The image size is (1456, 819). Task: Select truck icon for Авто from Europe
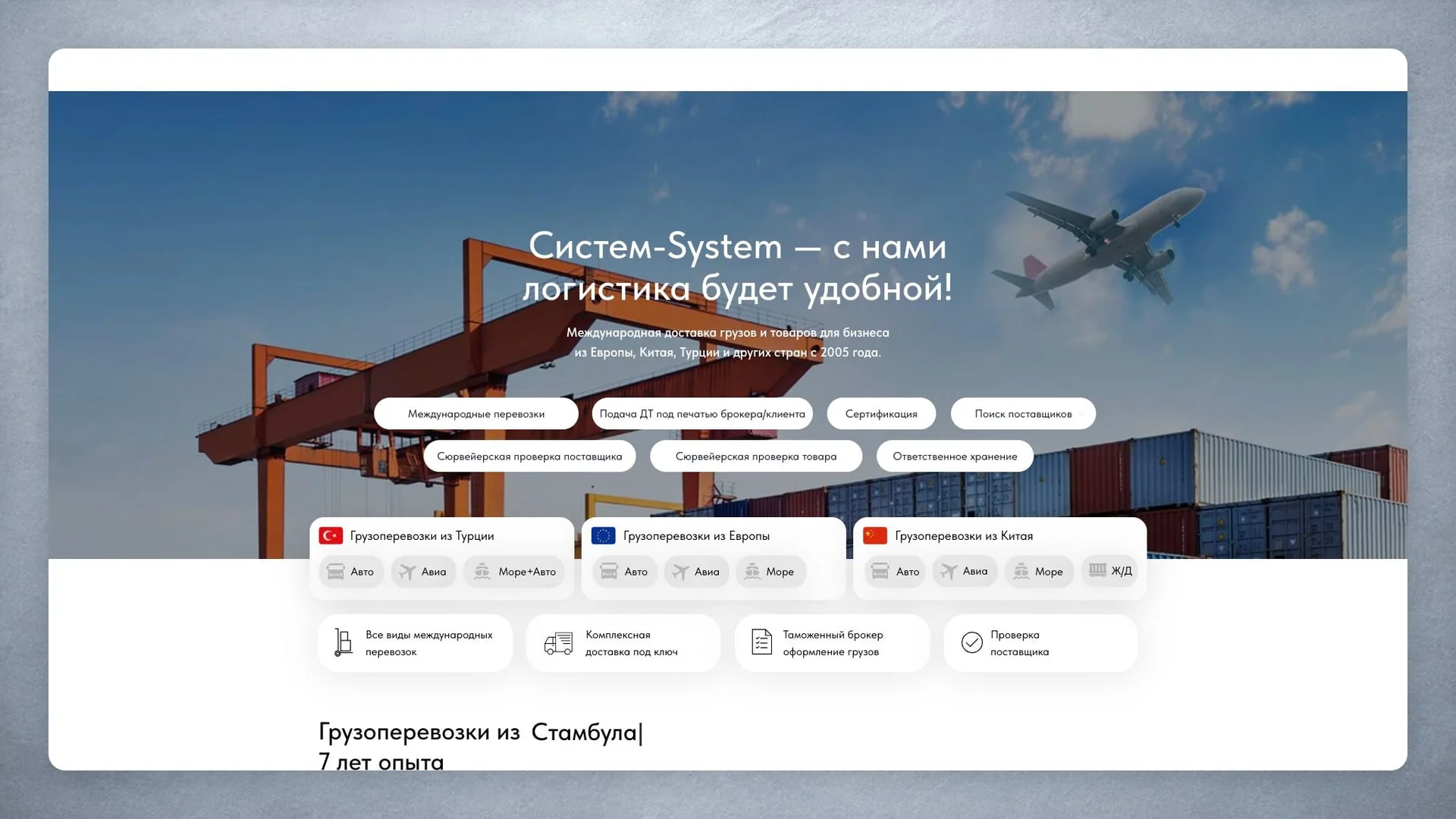(609, 572)
